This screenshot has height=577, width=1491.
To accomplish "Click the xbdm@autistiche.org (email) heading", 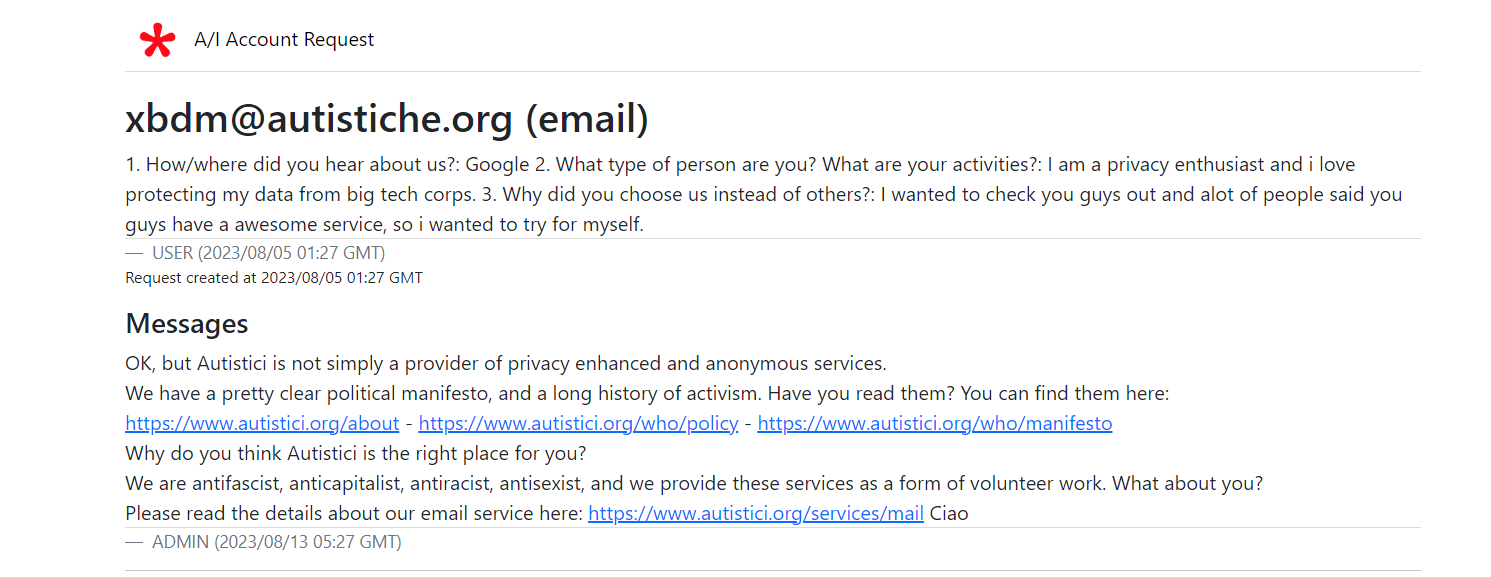I will (387, 119).
